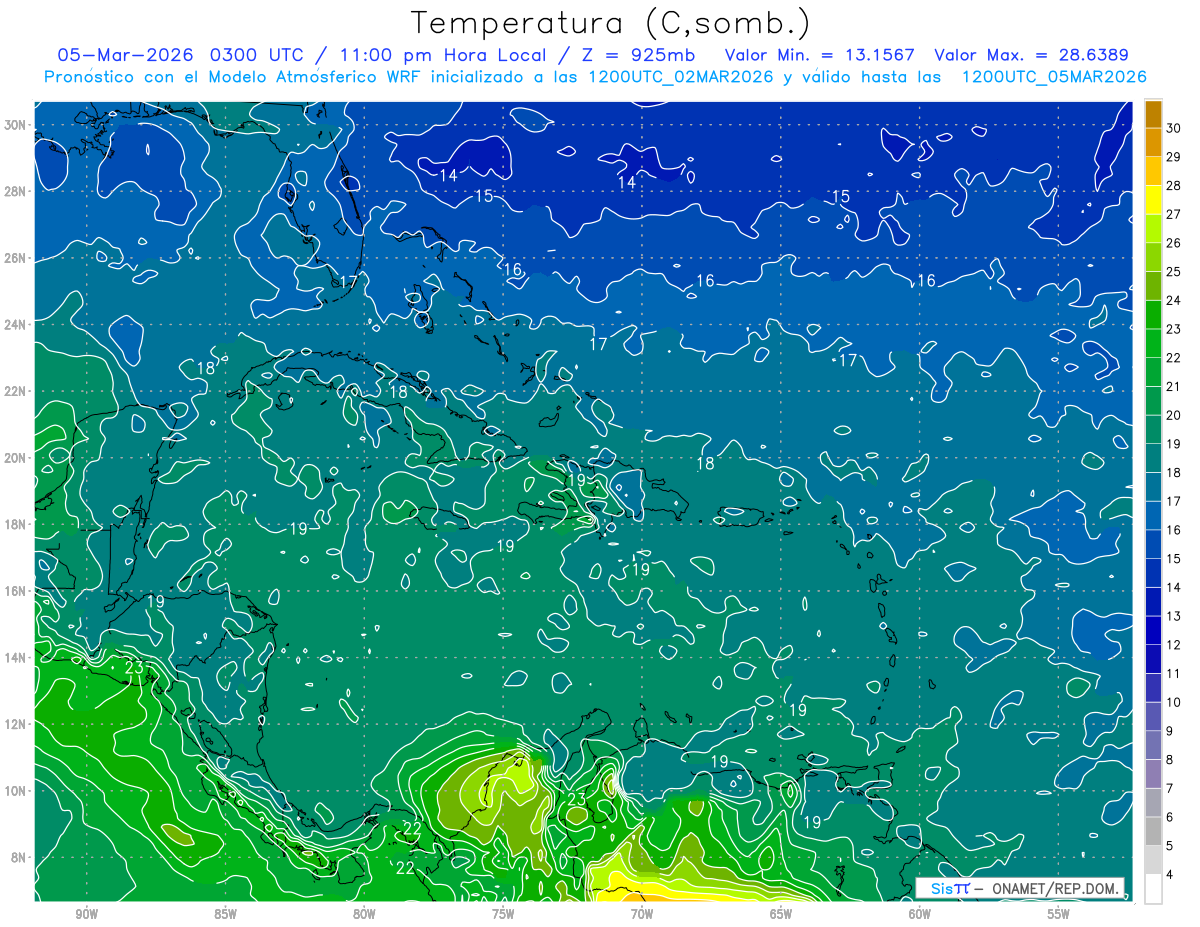Click the longitude label "90W"
The image size is (1200, 927).
(86, 914)
